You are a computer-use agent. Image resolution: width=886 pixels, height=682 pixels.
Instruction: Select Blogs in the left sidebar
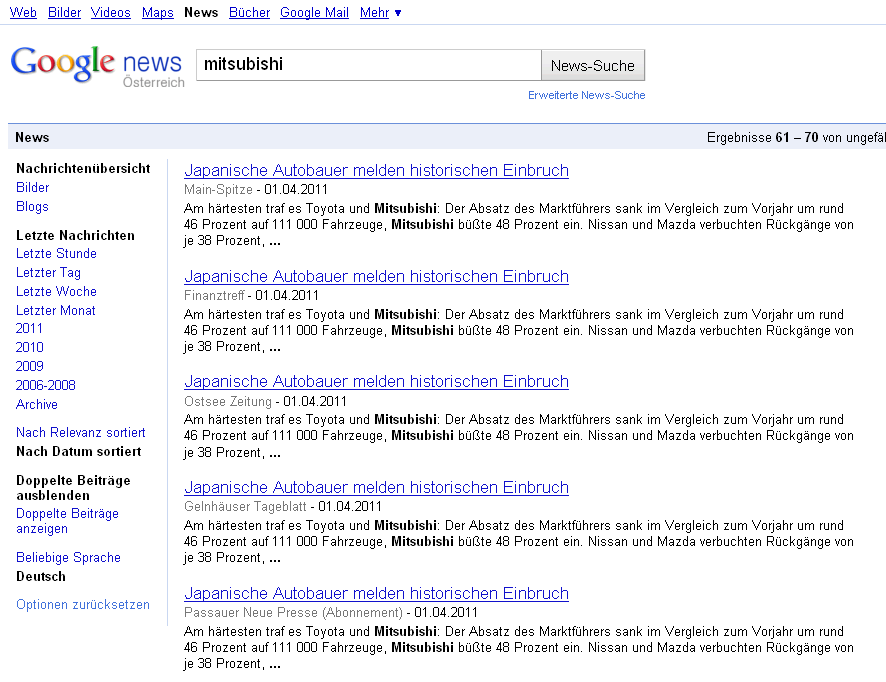pos(32,207)
